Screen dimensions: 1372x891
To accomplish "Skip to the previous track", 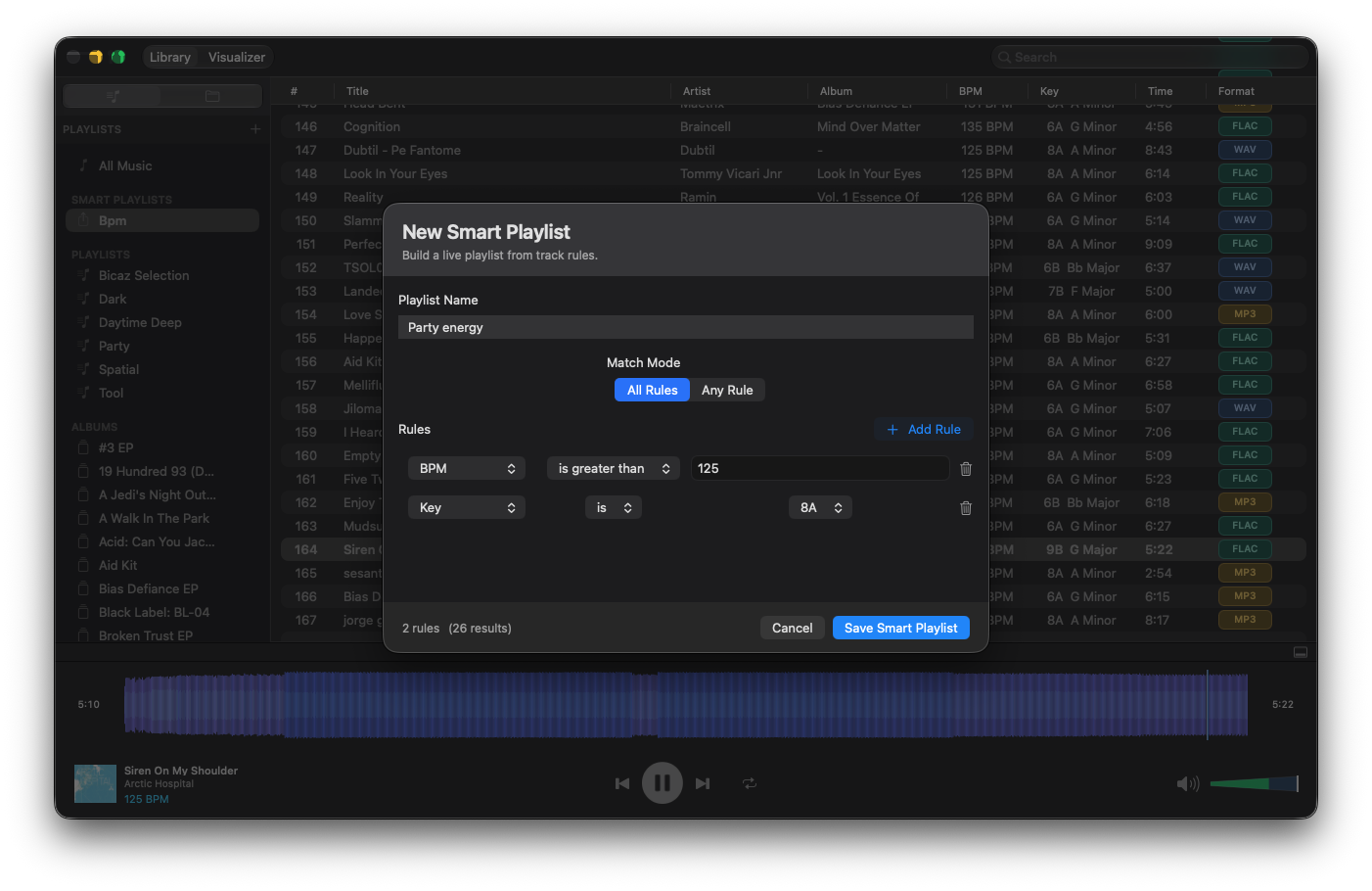I will (621, 783).
